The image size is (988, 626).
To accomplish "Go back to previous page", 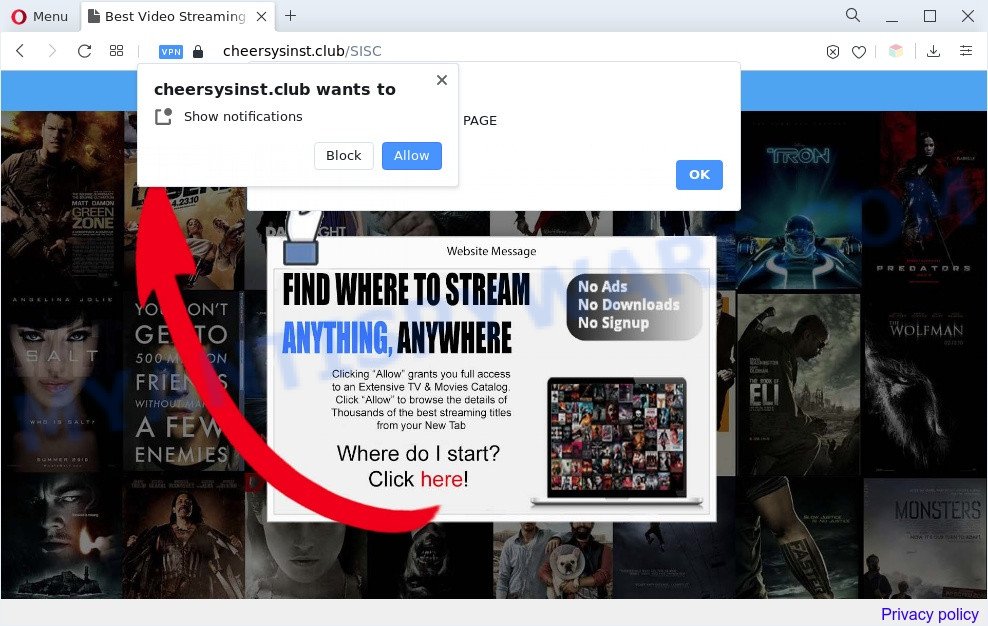I will (20, 50).
